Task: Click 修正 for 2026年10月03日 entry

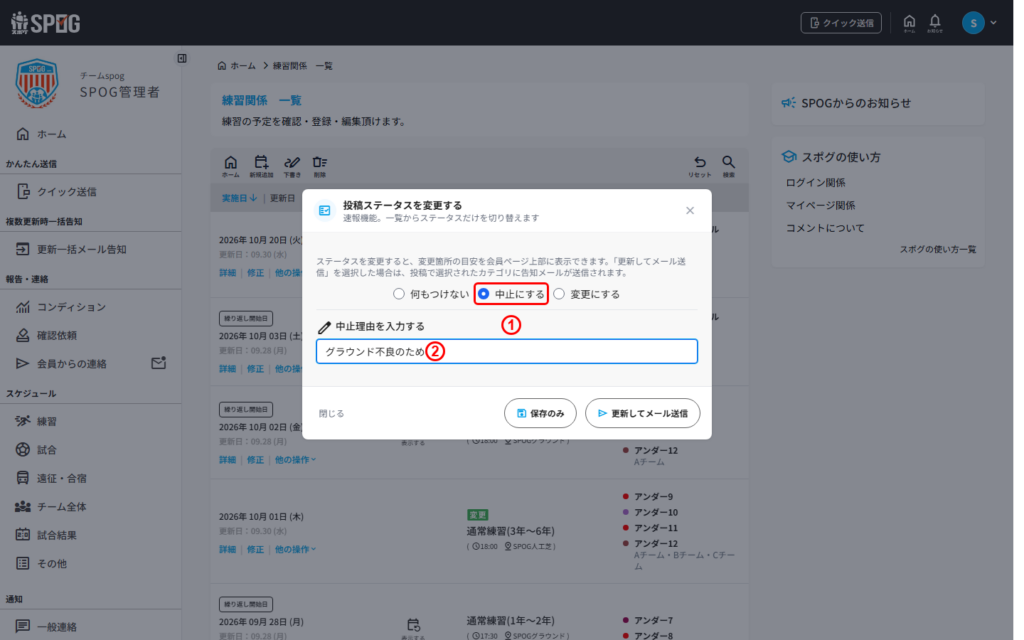Action: tap(255, 369)
